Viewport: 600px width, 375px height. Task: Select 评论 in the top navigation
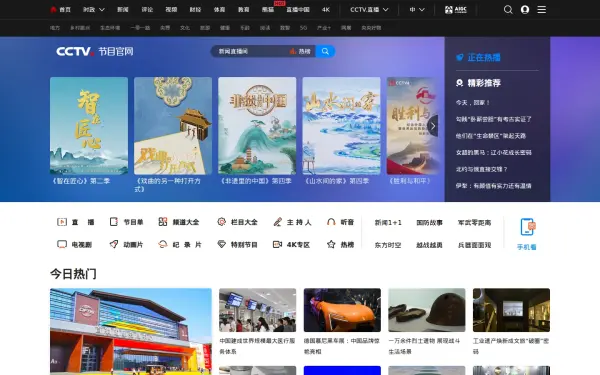[x=147, y=10]
